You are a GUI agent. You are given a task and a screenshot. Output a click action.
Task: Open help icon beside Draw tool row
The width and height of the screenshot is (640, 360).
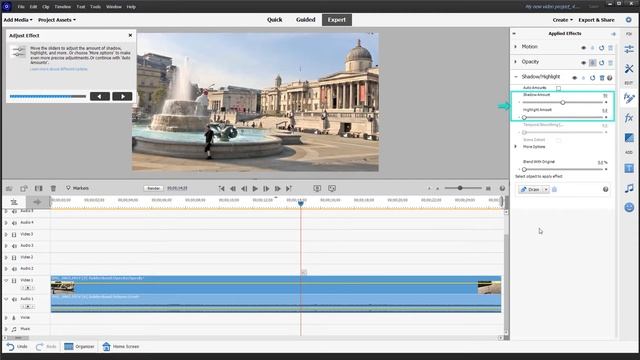tap(605, 189)
